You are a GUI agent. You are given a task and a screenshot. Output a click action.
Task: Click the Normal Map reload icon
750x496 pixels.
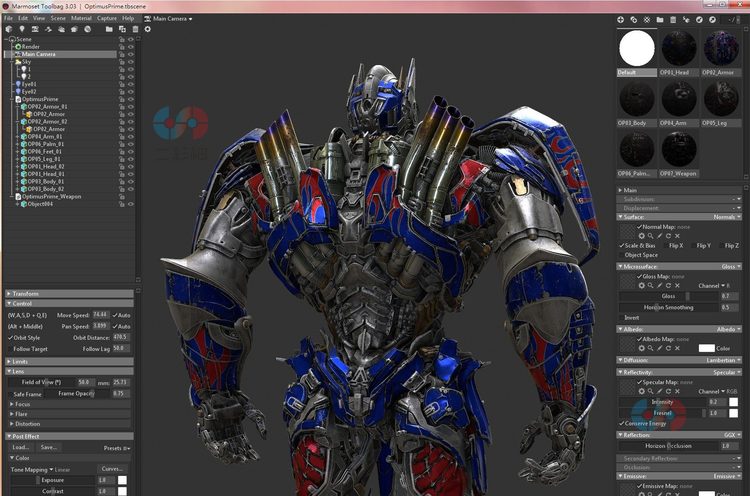tap(668, 236)
